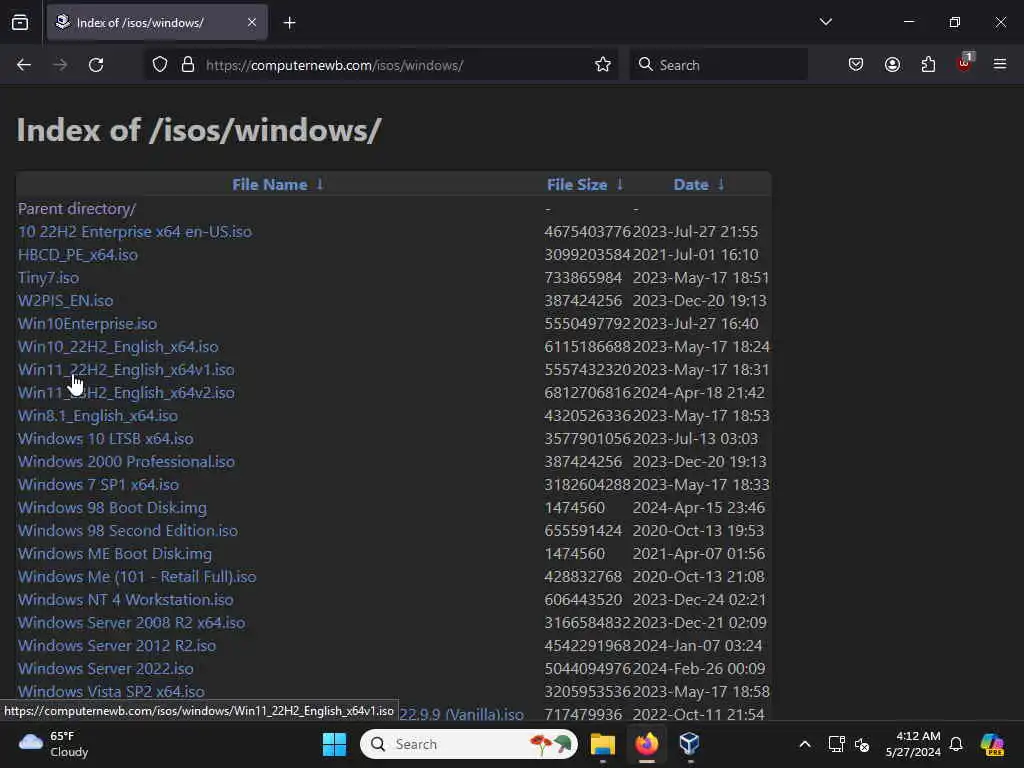1024x768 pixels.
Task: Go back to previous page
Action: [x=24, y=65]
